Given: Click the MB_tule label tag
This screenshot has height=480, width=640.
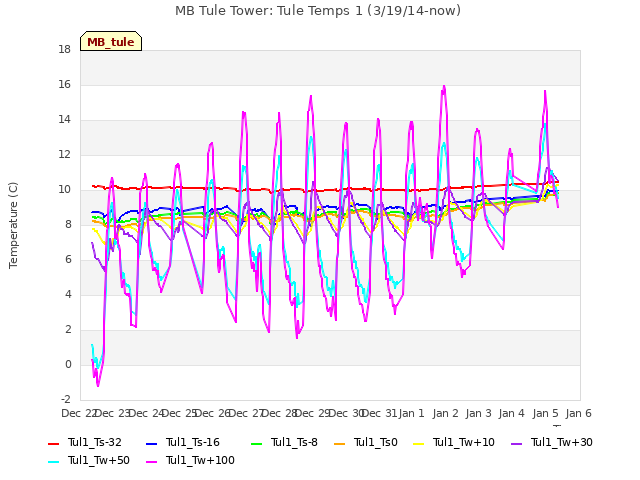Looking at the screenshot, I should pyautogui.click(x=111, y=41).
